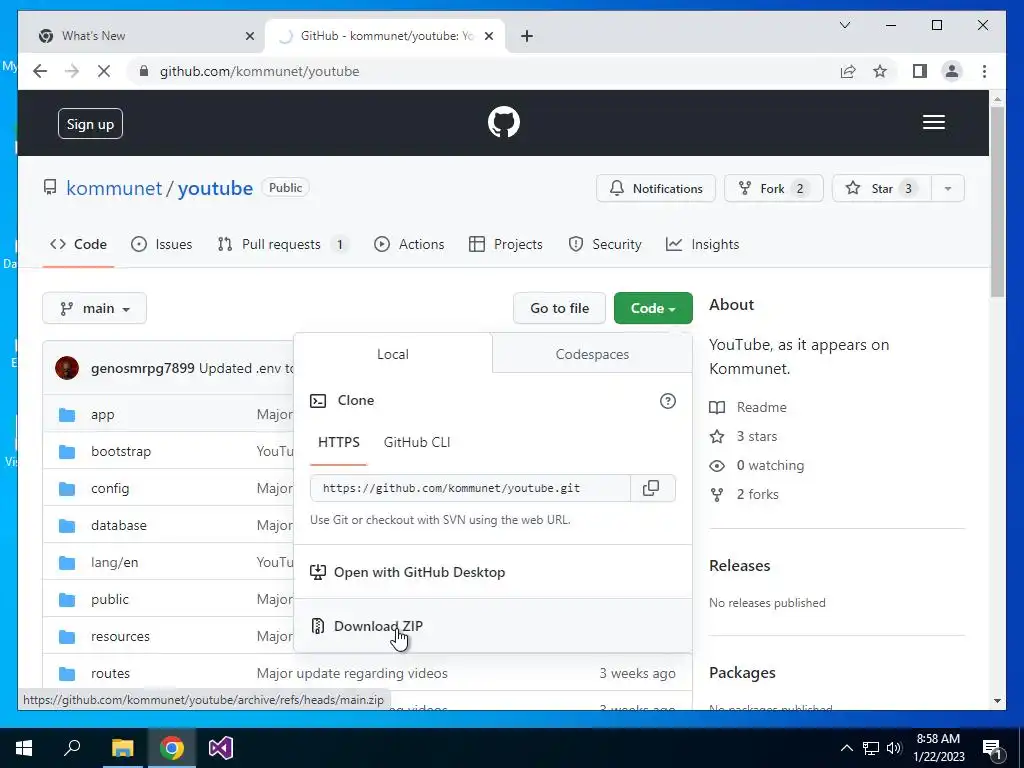Open the main branch dropdown
This screenshot has width=1024, height=768.
point(94,308)
